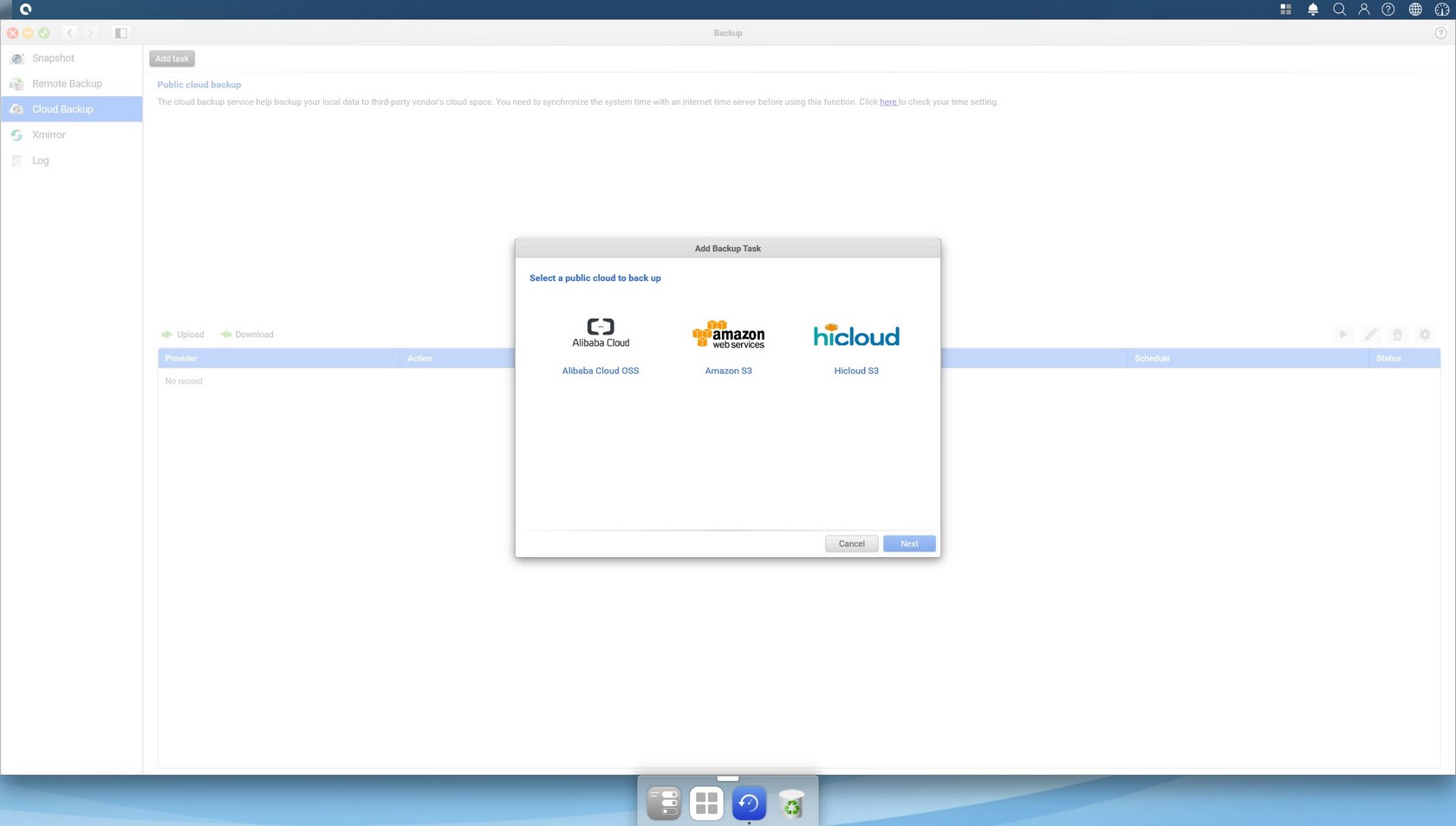Click the Public cloud backup heading

(x=199, y=85)
